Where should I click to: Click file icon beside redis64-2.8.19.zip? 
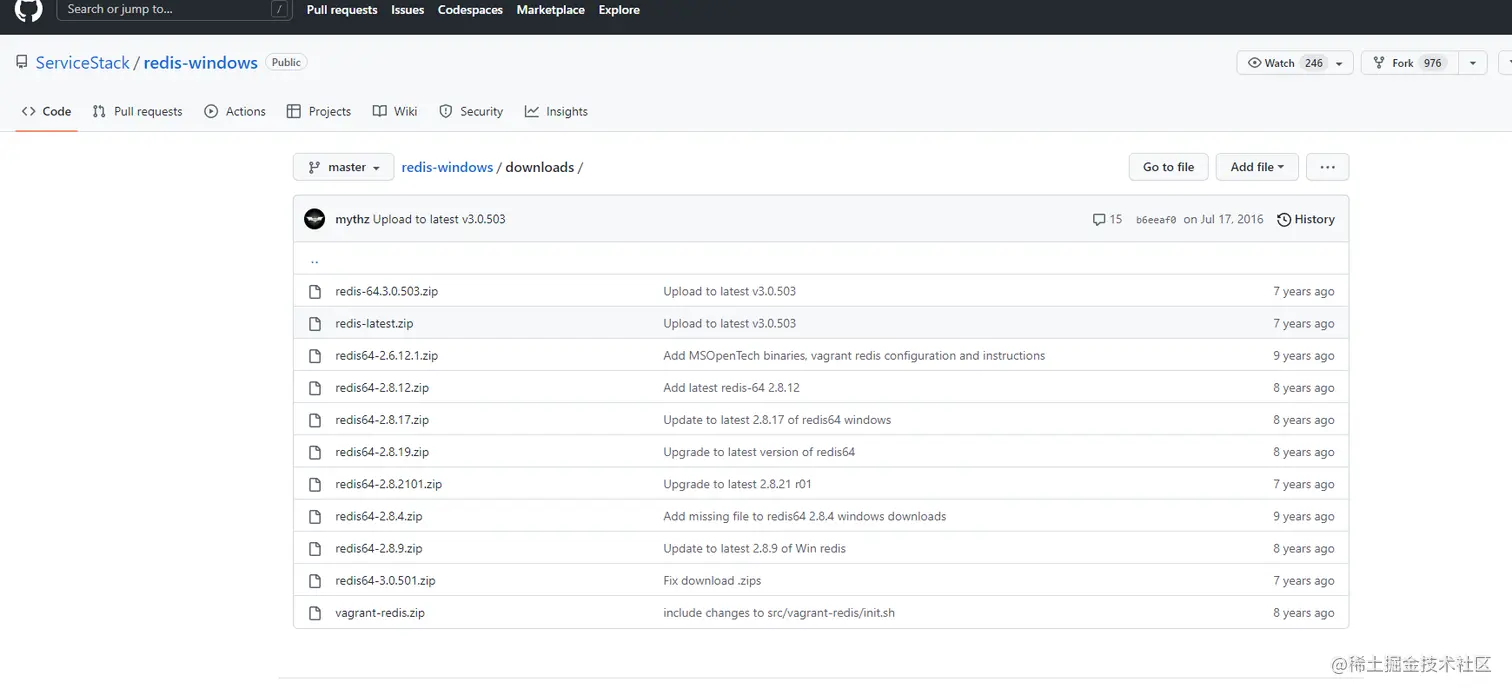click(x=315, y=452)
